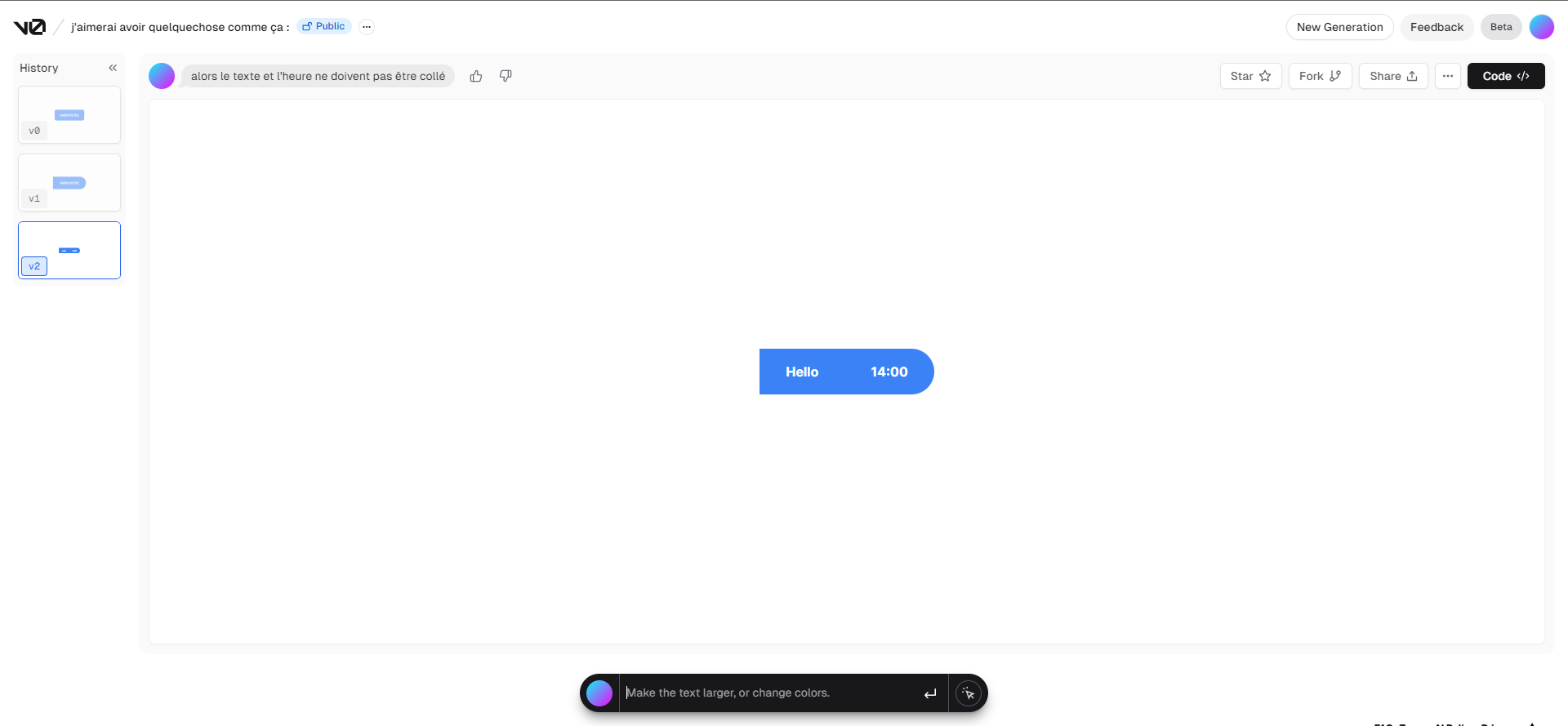Collapse the History sidebar panel
Image resolution: width=1568 pixels, height=726 pixels.
tap(113, 68)
